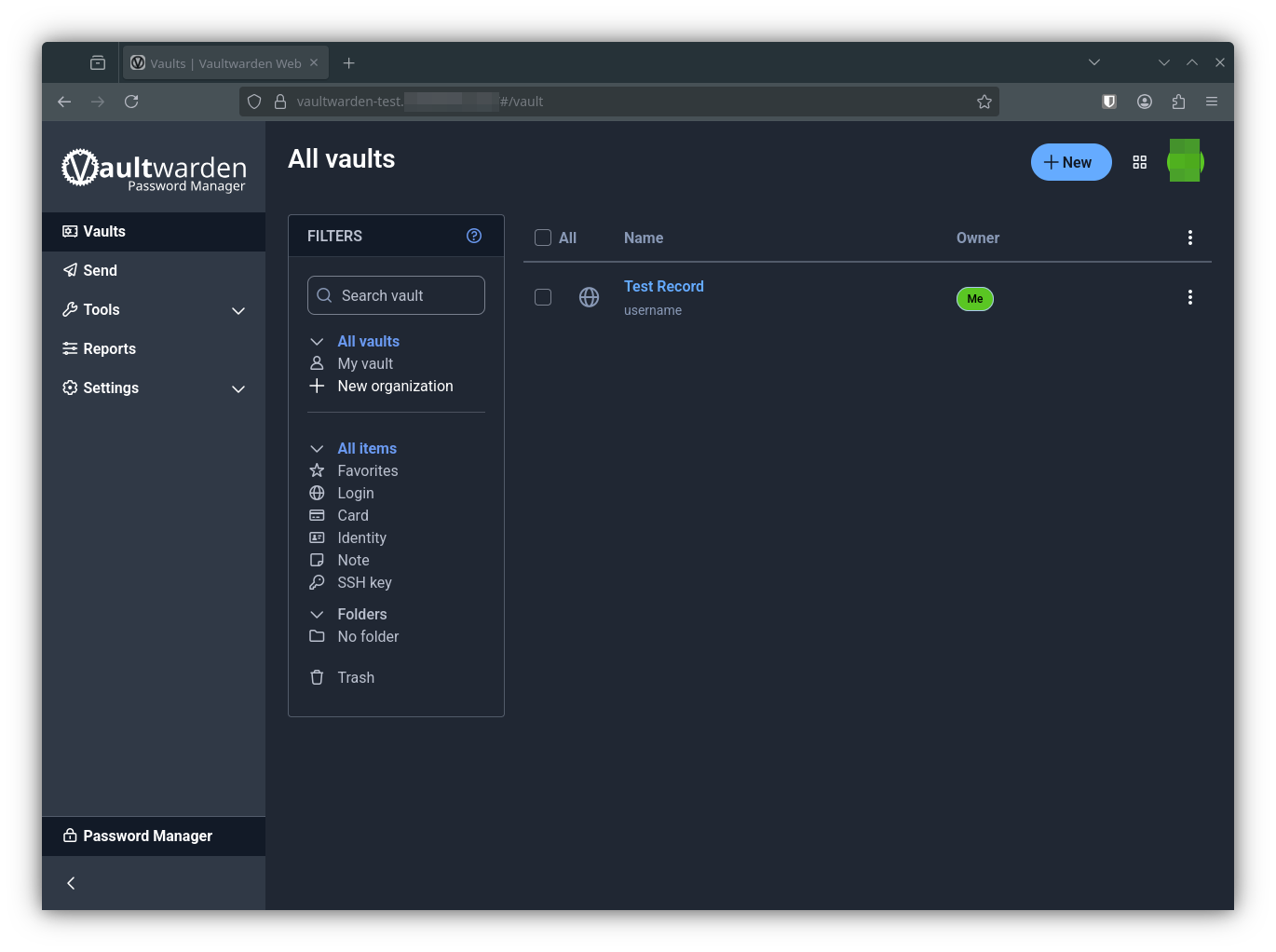This screenshot has width=1276, height=952.
Task: Open the Send page from sidebar
Action: 100,270
